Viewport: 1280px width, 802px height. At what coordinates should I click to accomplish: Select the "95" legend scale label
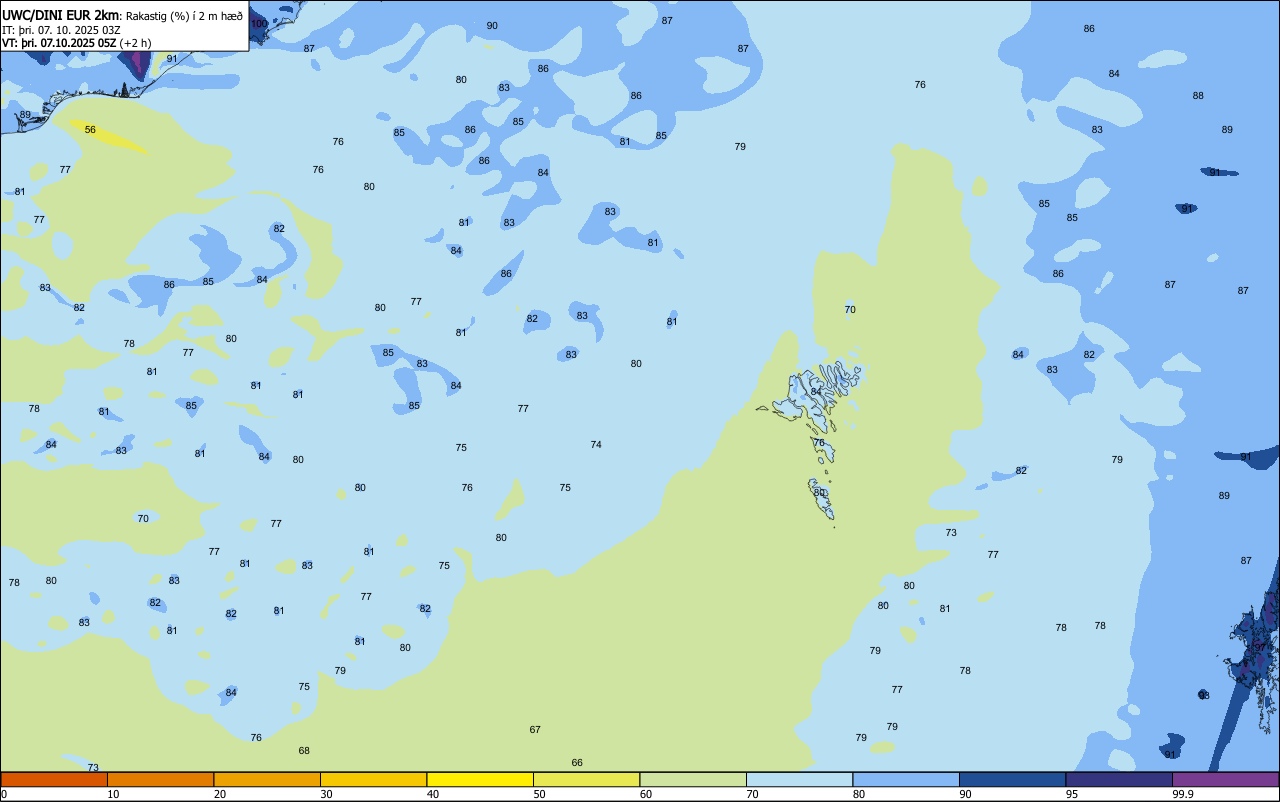(1072, 794)
